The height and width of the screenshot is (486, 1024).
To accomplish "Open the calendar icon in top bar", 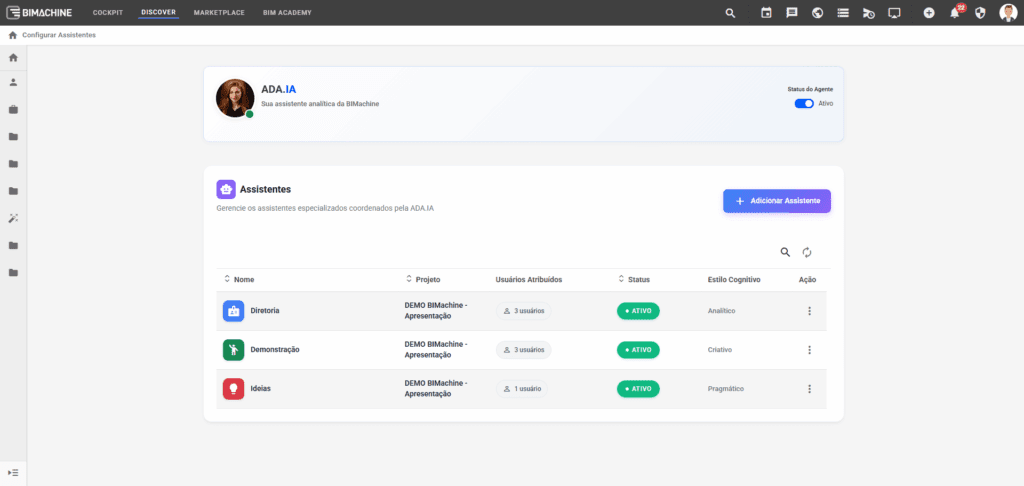I will (x=766, y=13).
